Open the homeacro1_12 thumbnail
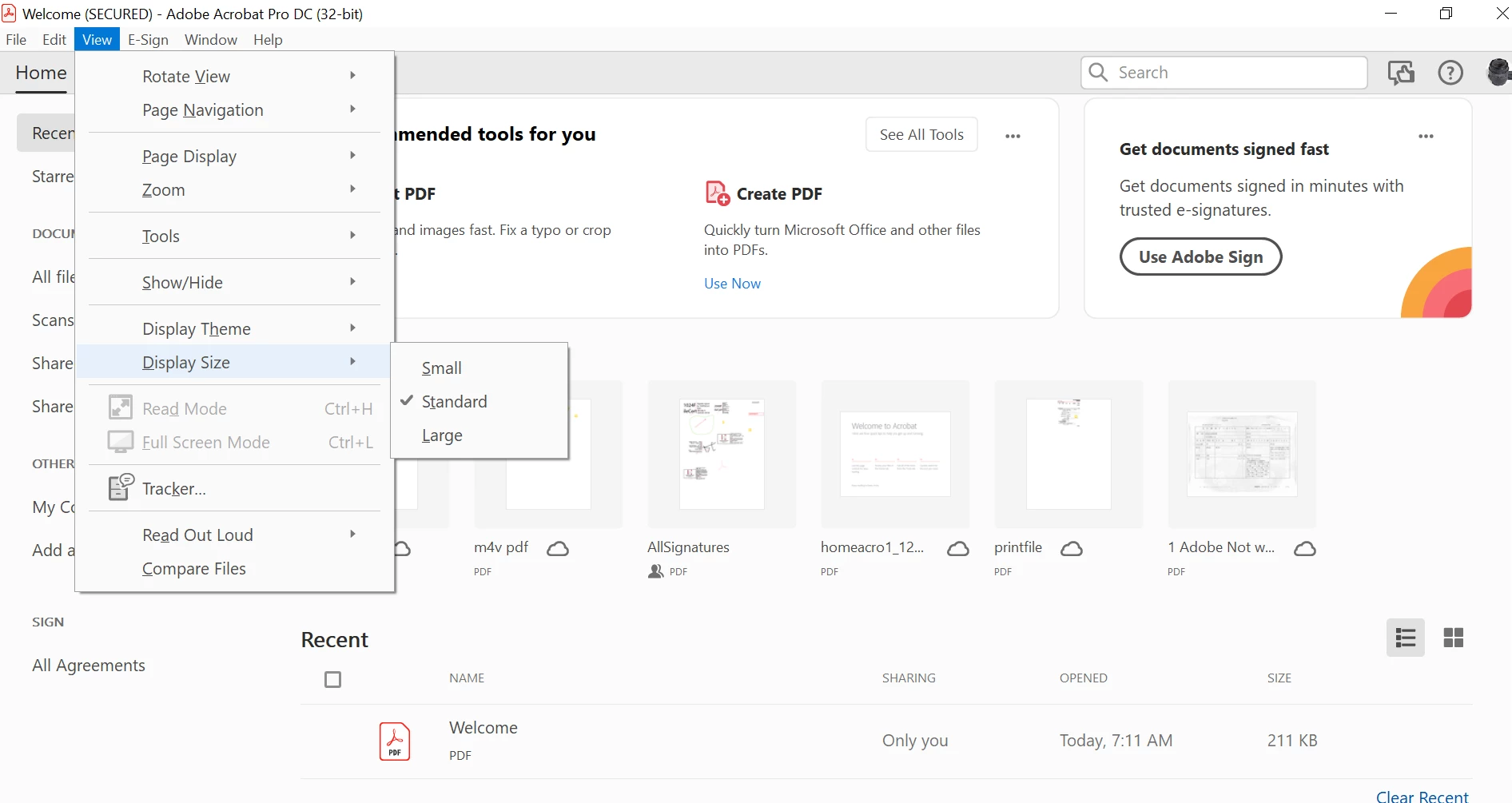 [x=895, y=454]
